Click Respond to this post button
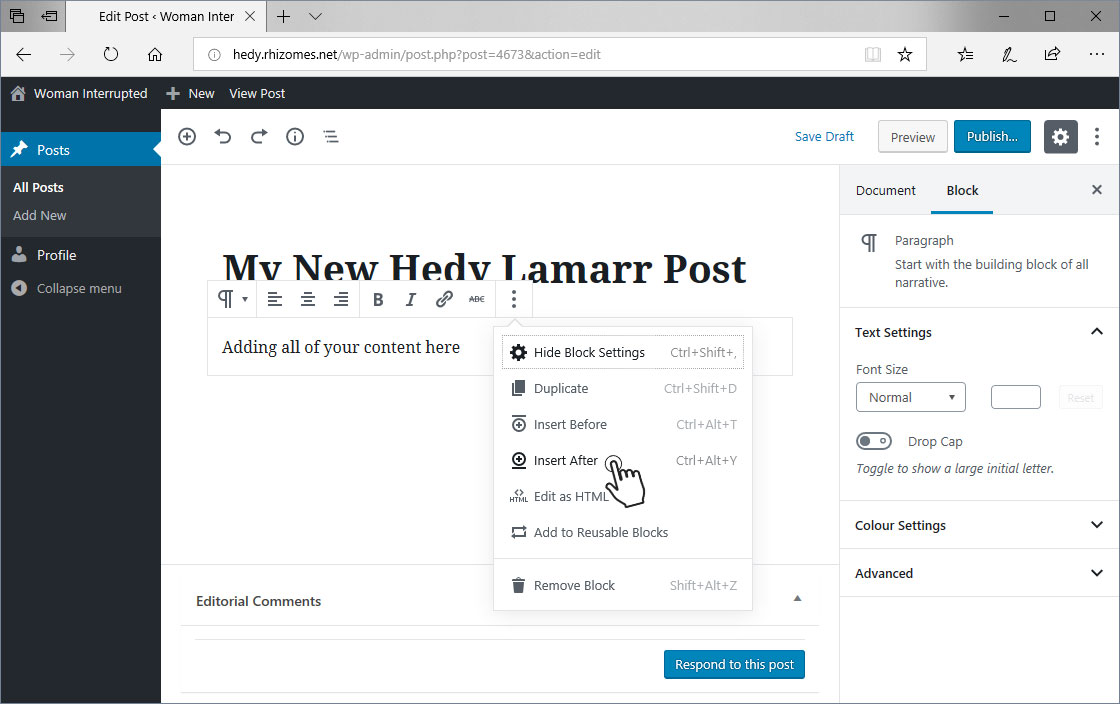 (734, 664)
